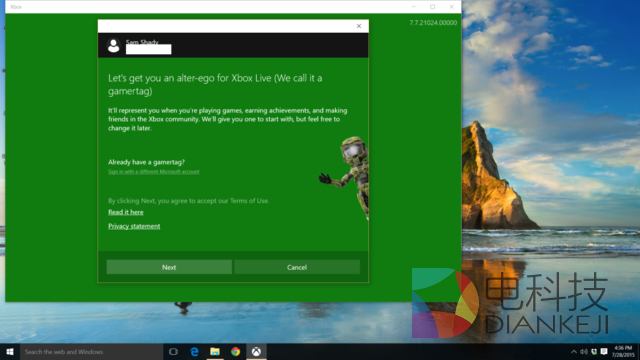Open the Action Center notifications icon
The height and width of the screenshot is (360, 640).
(x=604, y=351)
